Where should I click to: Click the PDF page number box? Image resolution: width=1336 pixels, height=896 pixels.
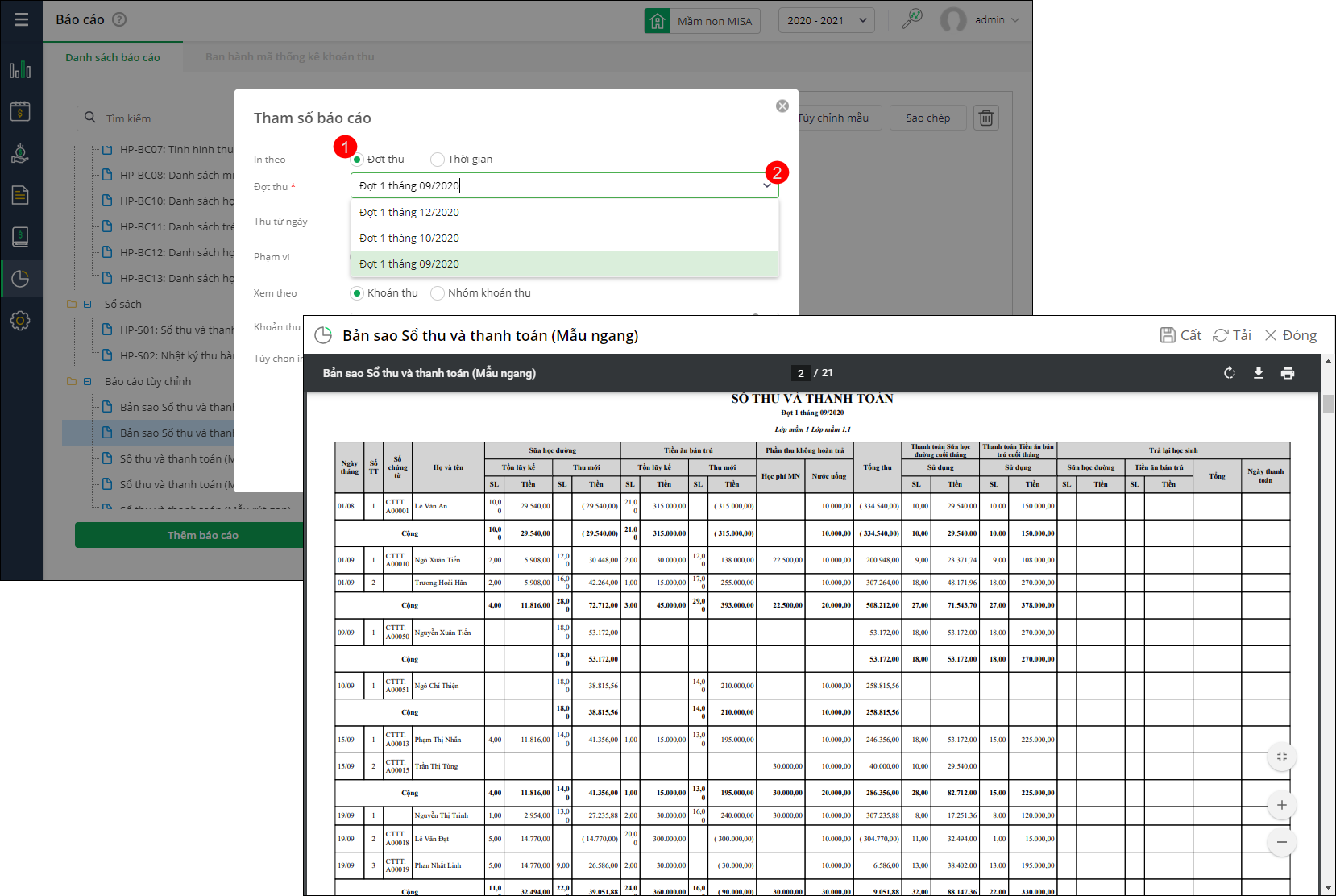(800, 373)
